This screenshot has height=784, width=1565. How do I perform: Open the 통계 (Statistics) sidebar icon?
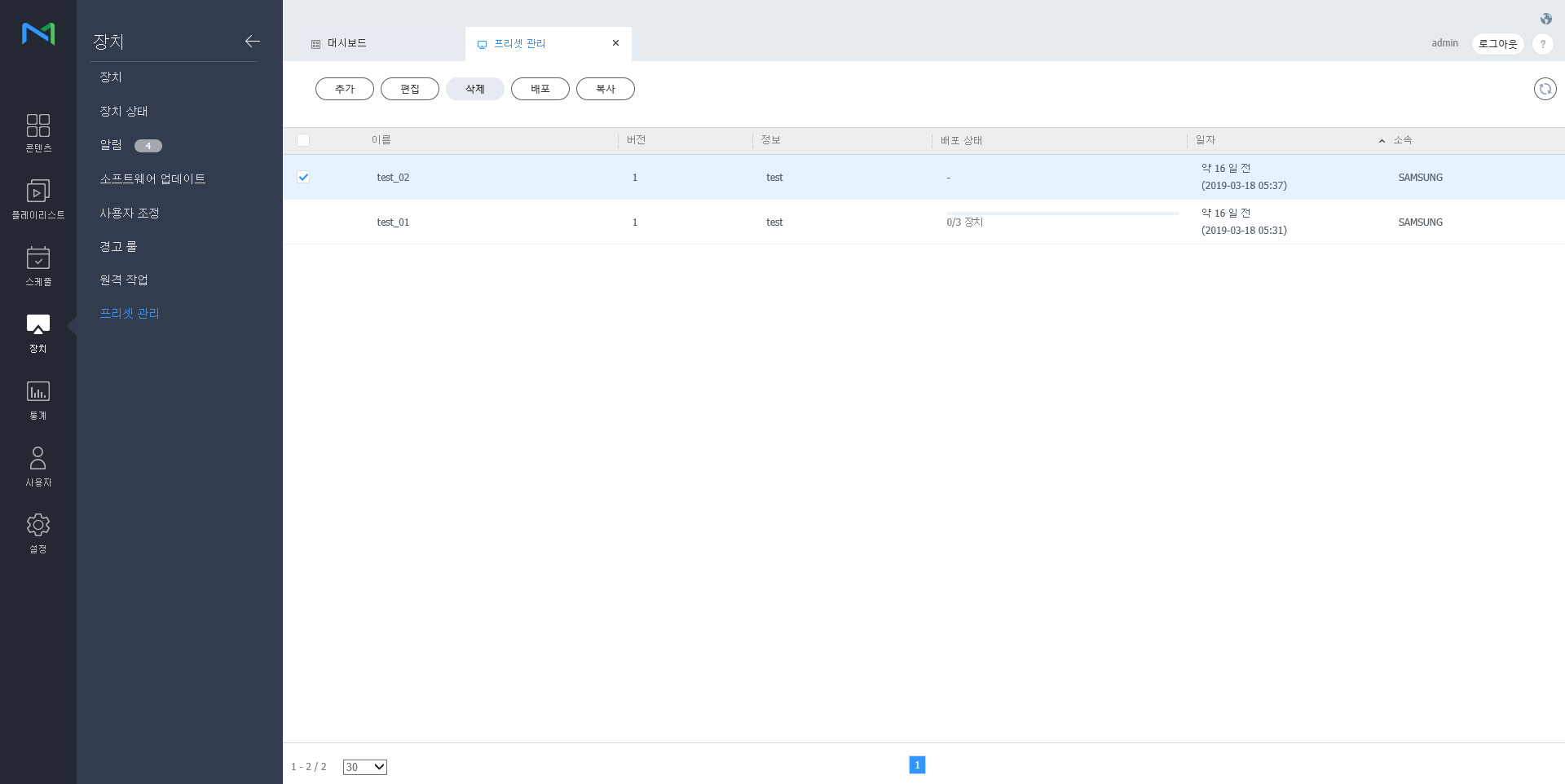tap(37, 400)
